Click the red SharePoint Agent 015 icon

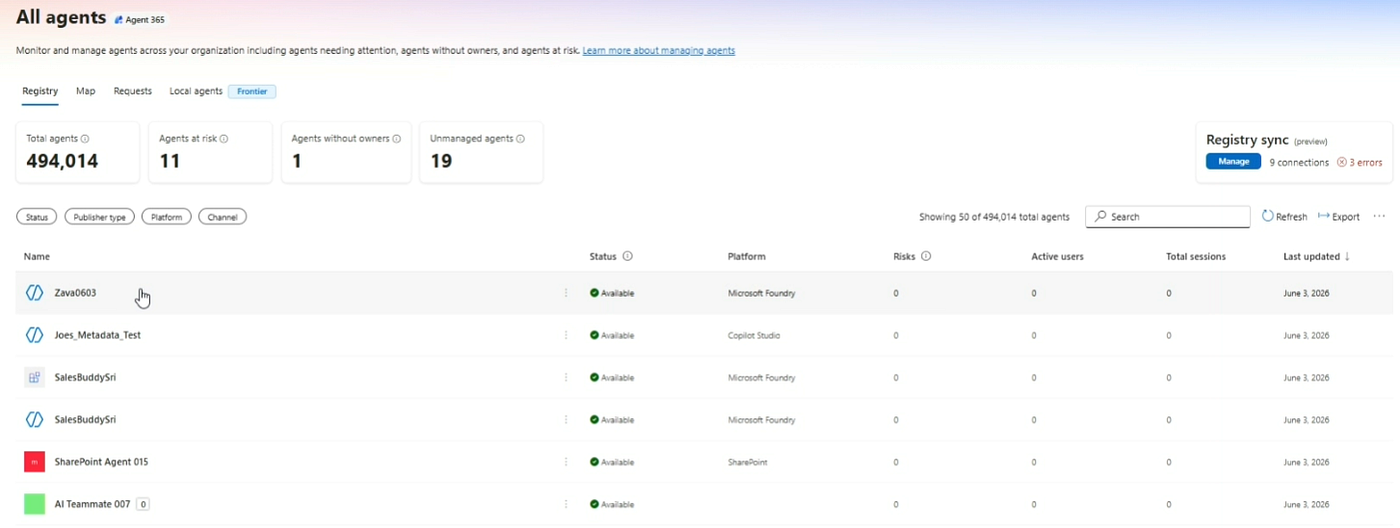pyautogui.click(x=34, y=462)
